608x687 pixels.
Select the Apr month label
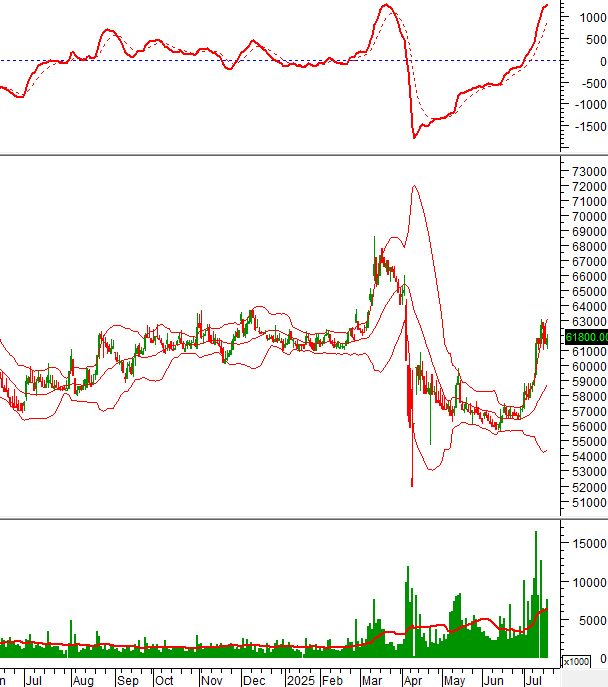tap(413, 680)
